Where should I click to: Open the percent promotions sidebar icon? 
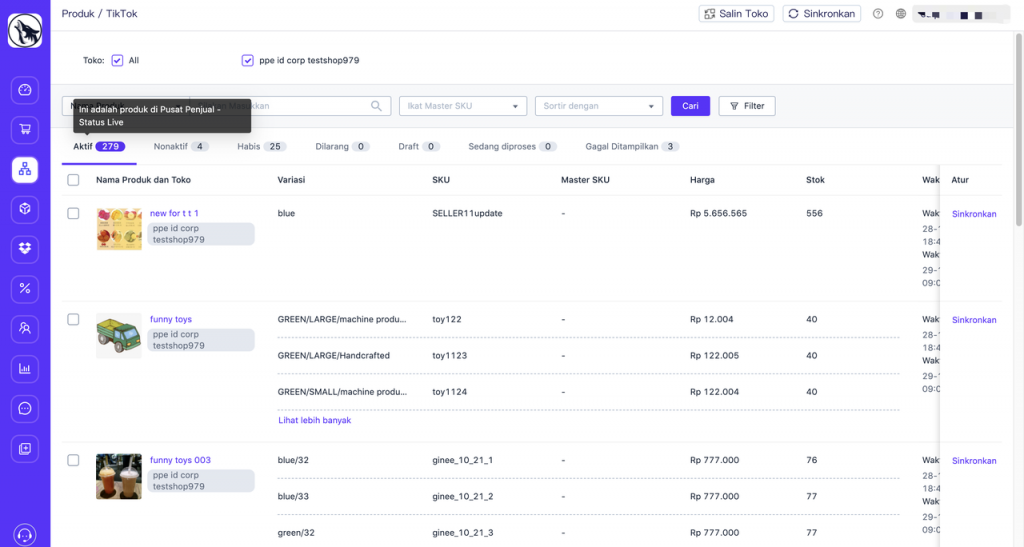tap(25, 289)
